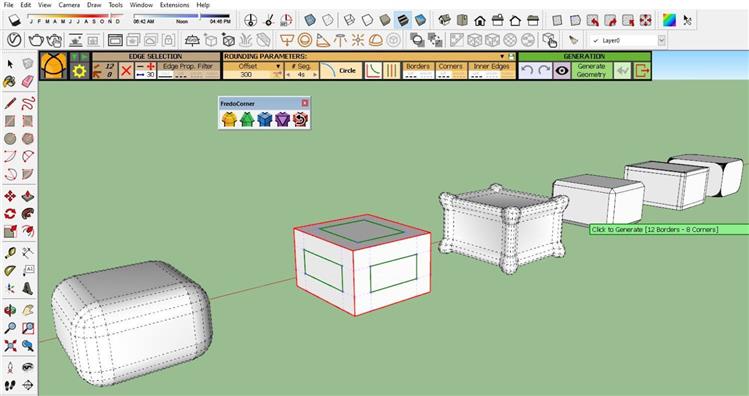
Task: Pick the Paint Bucket tool
Action: [x=10, y=82]
